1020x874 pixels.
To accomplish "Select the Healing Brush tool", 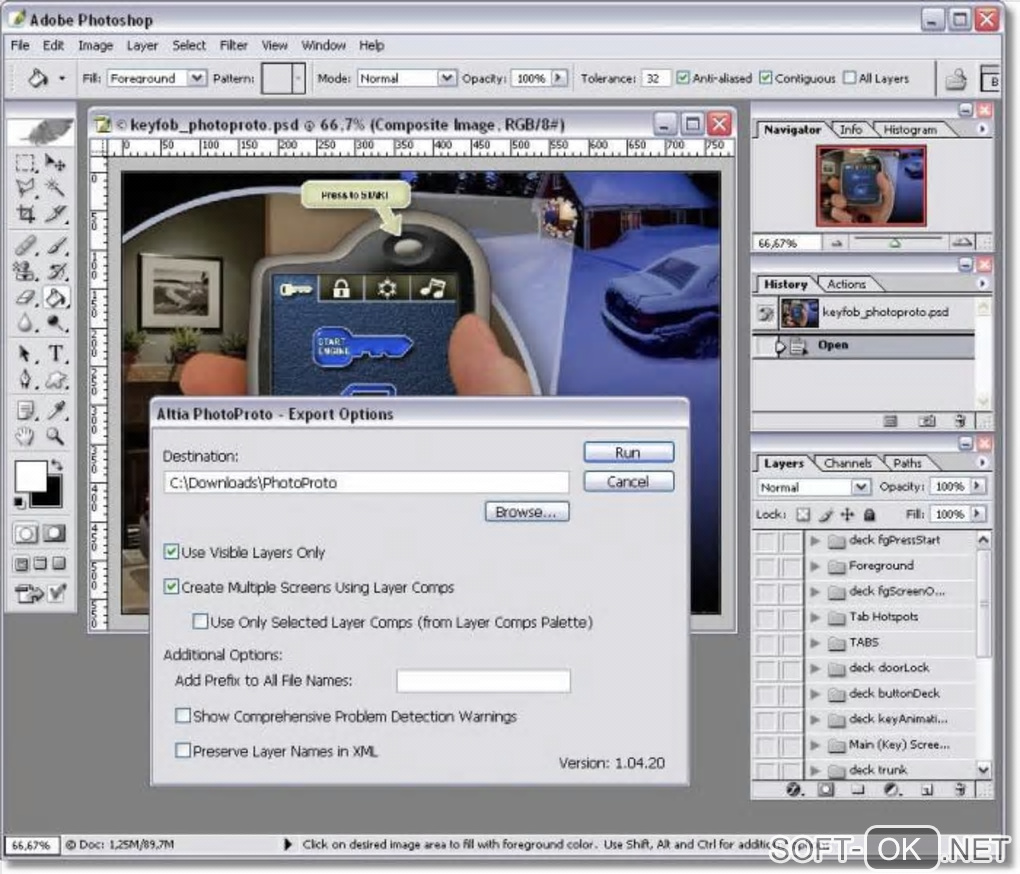I will point(25,245).
